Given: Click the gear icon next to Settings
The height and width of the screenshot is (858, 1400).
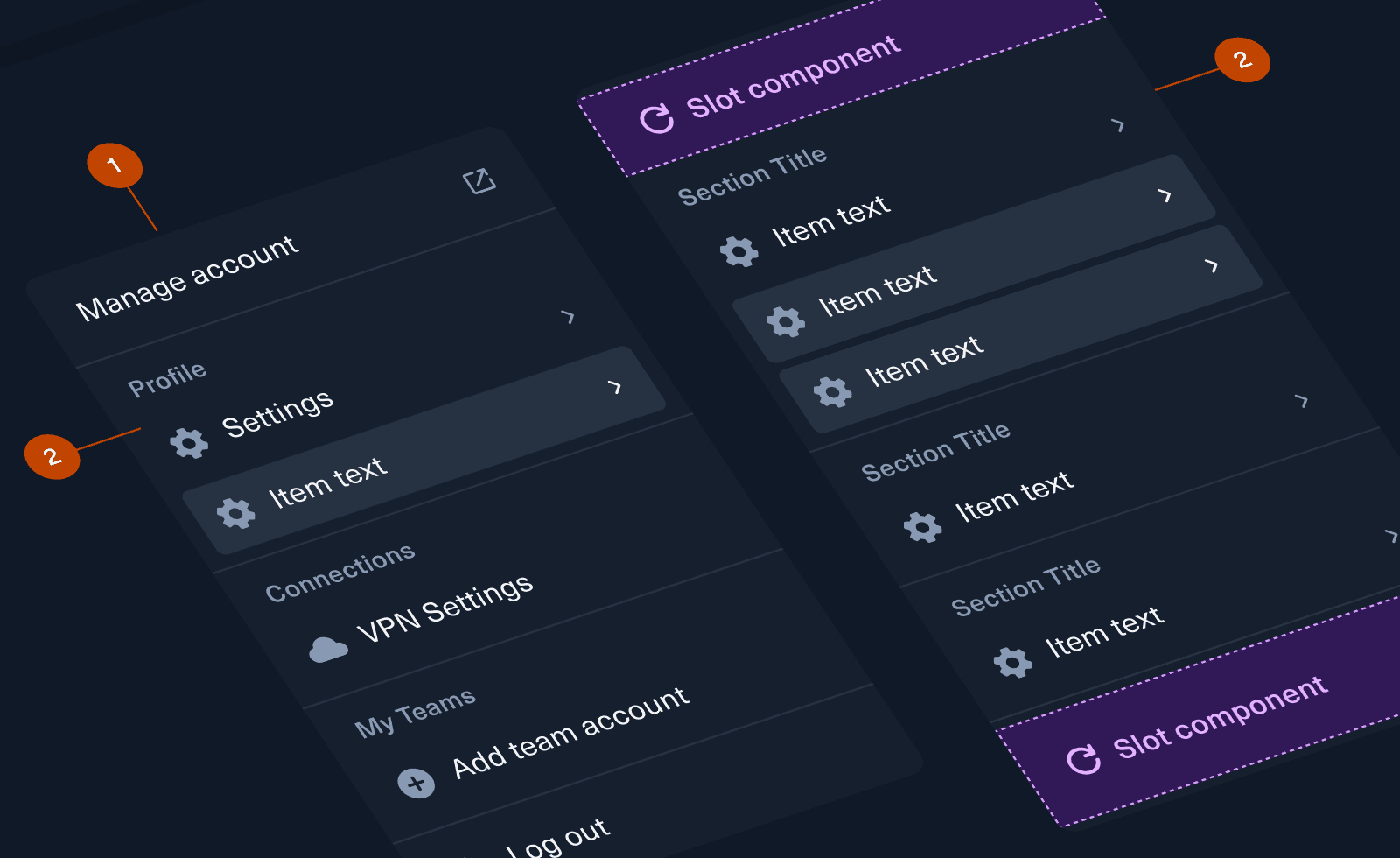Looking at the screenshot, I should pos(189,443).
